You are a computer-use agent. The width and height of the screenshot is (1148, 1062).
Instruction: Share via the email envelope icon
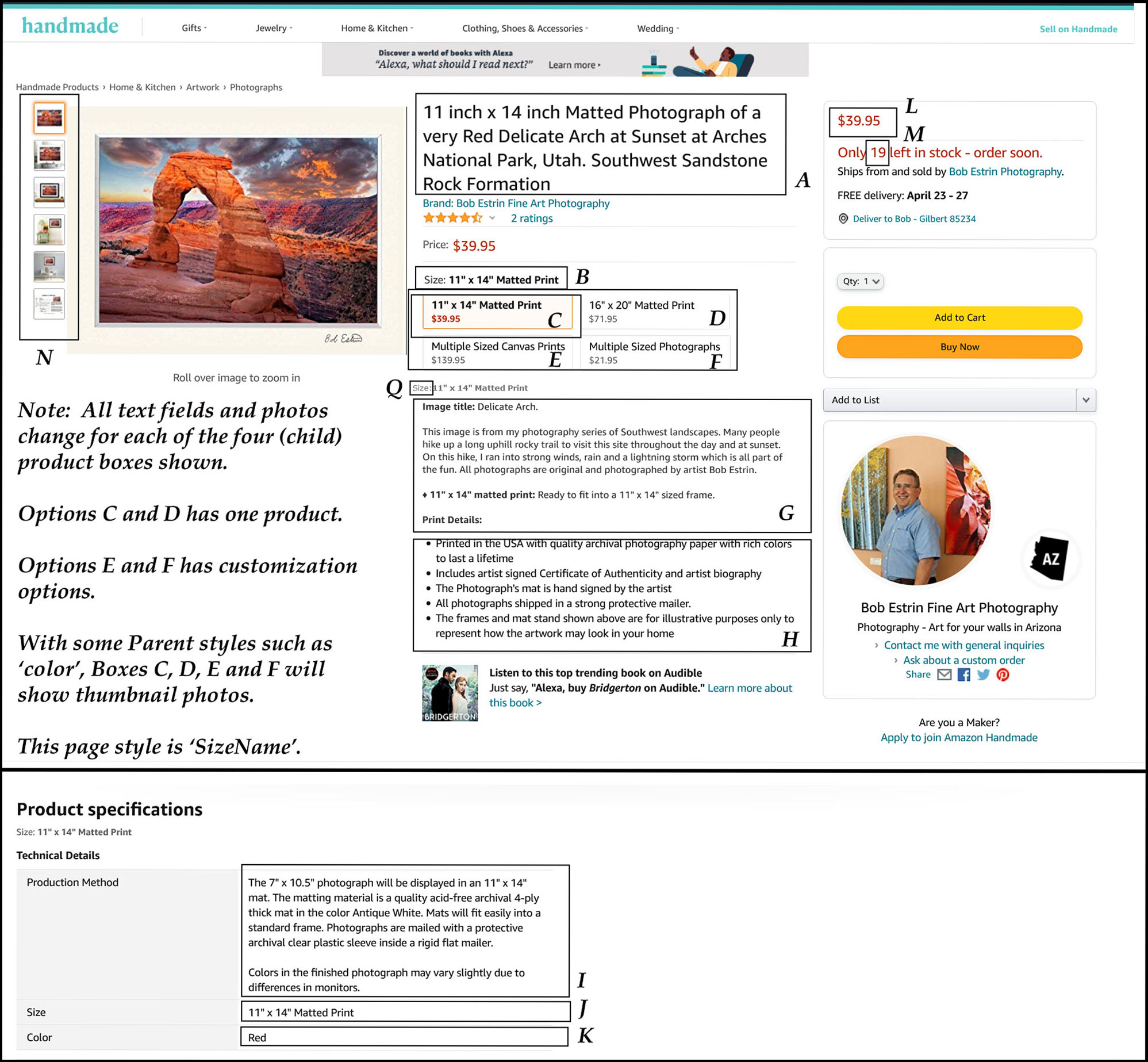944,674
